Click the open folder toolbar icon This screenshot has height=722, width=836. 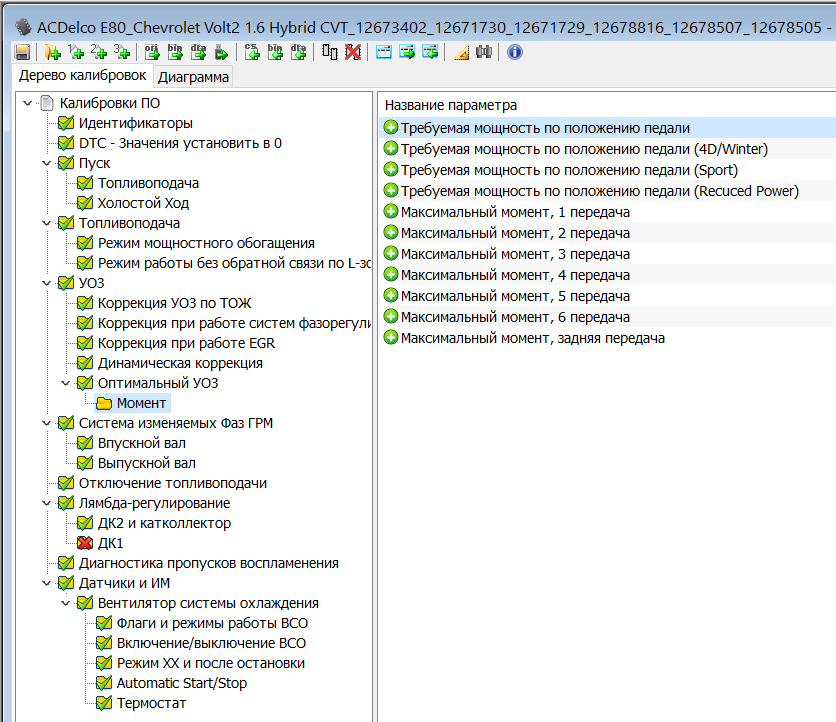click(53, 52)
